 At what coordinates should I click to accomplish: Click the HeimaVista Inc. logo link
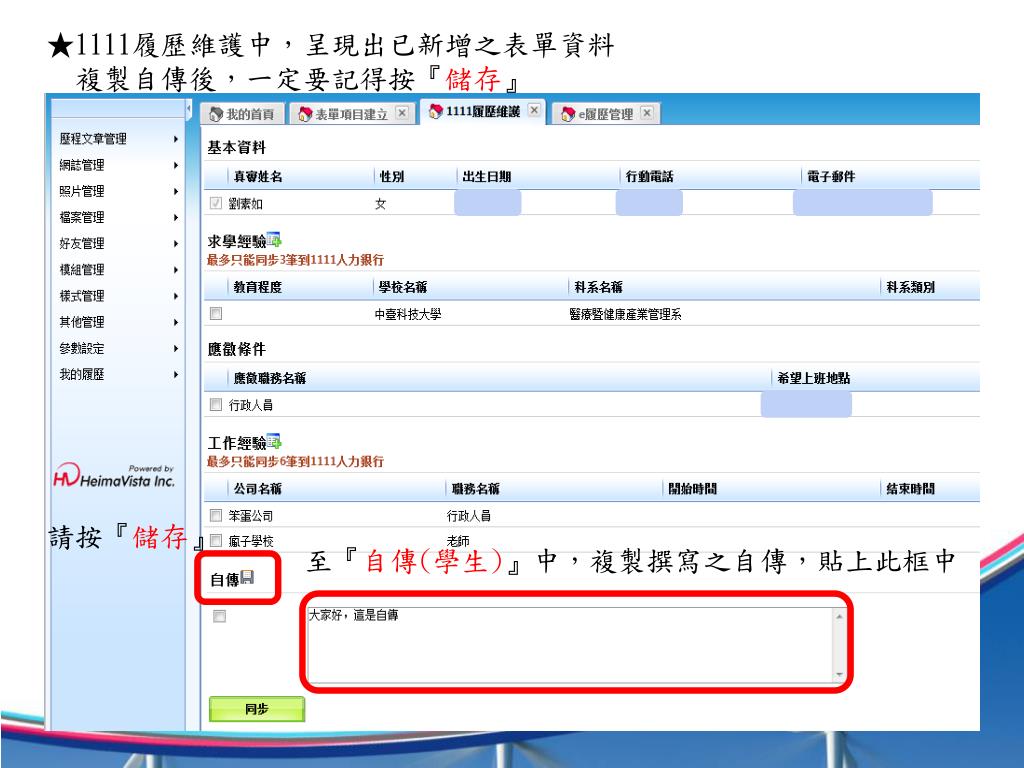(x=114, y=476)
